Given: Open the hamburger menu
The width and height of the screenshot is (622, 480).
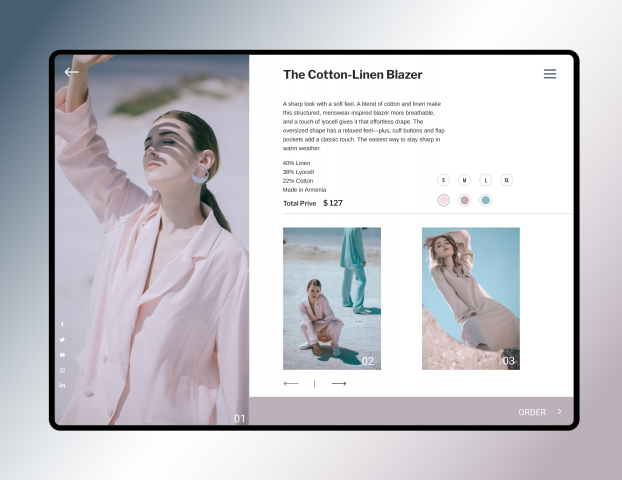Looking at the screenshot, I should [x=550, y=74].
